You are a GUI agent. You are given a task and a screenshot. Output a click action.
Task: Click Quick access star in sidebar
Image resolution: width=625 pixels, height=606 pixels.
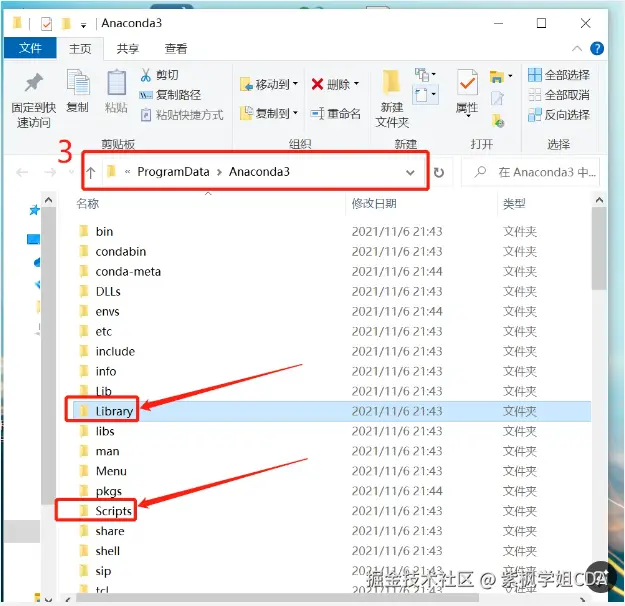(x=34, y=210)
